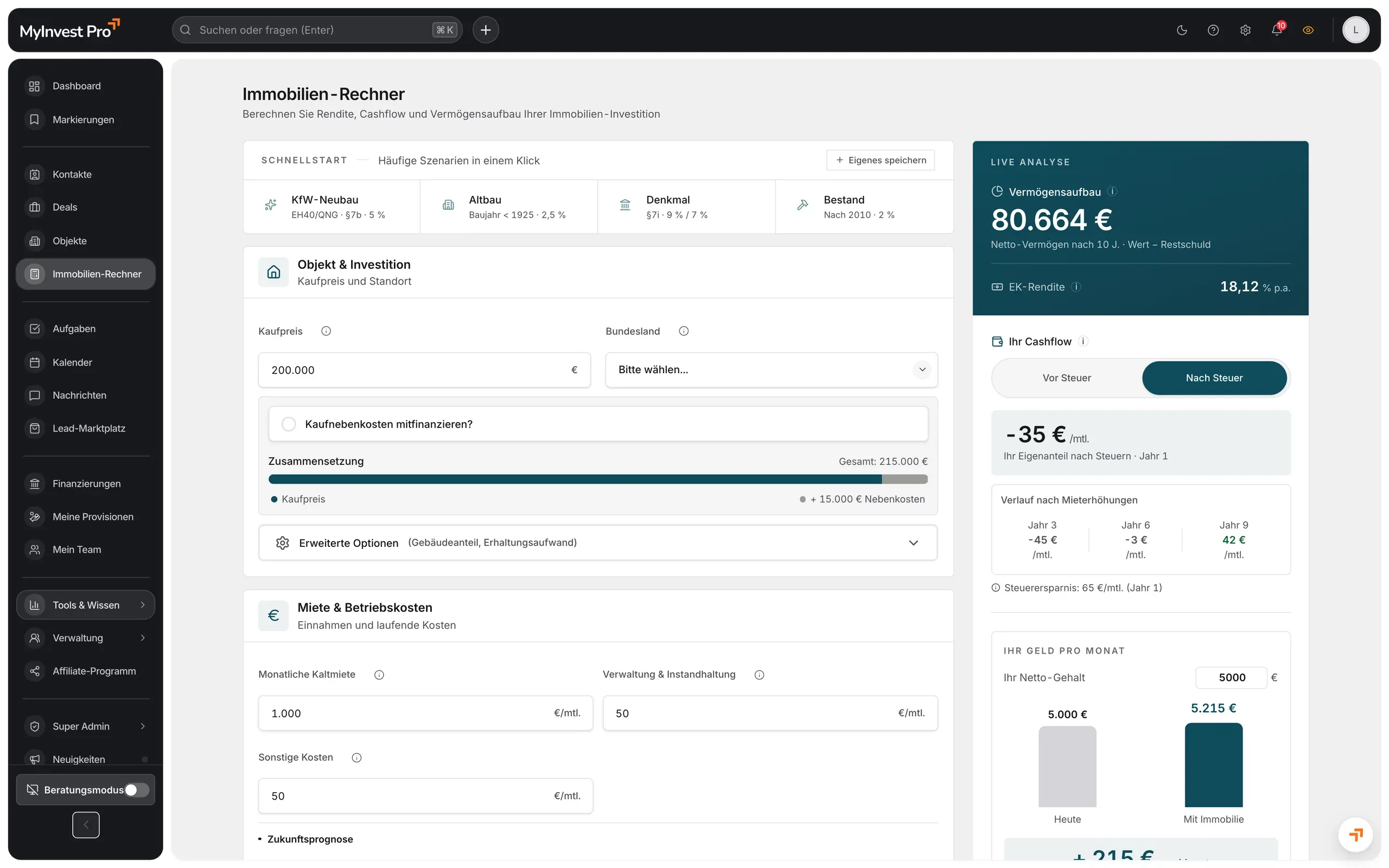
Task: Open Objekte in the sidebar
Action: click(x=86, y=240)
